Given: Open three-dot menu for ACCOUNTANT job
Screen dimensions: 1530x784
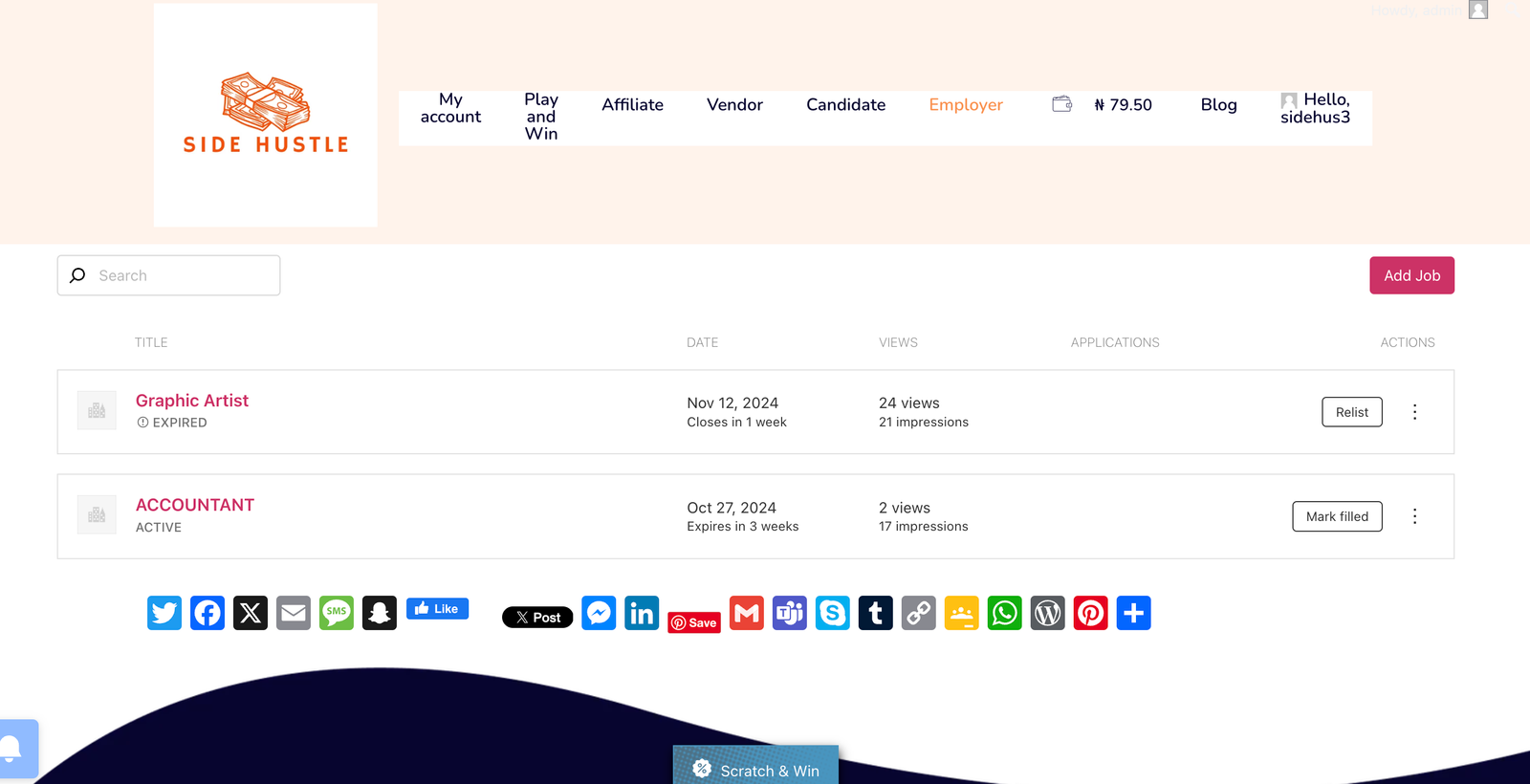Looking at the screenshot, I should (x=1414, y=516).
